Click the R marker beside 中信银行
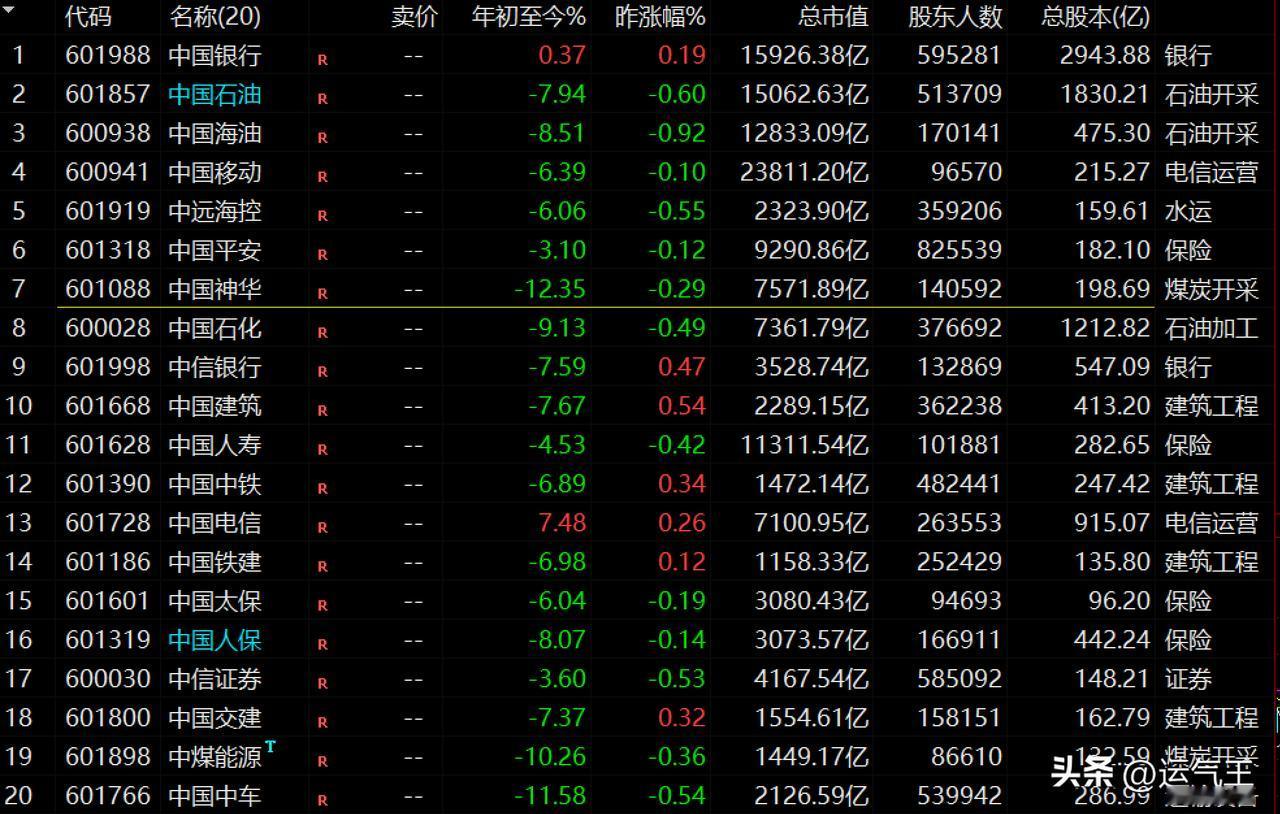 pos(322,372)
